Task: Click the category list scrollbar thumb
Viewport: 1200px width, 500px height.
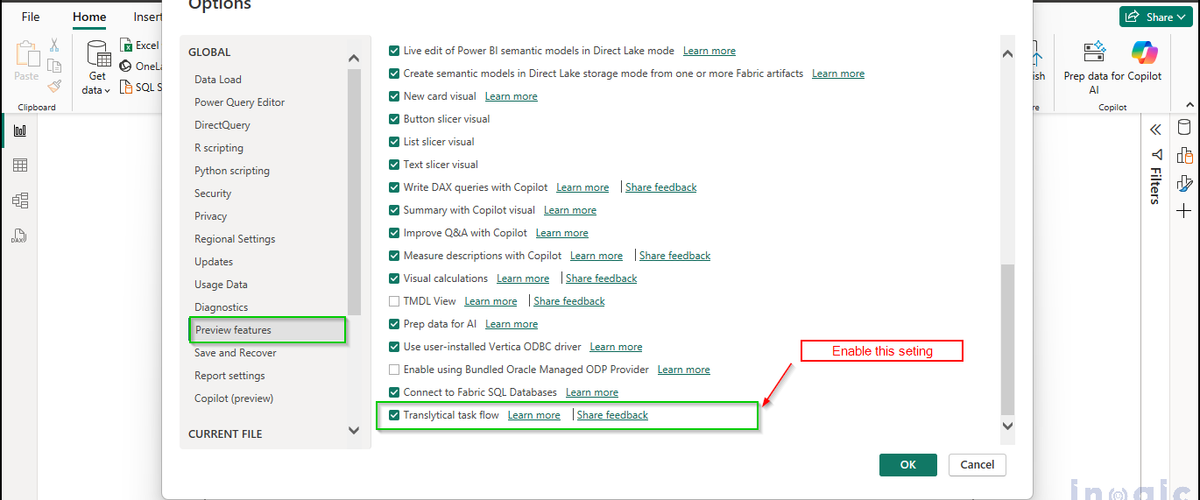Action: (354, 193)
